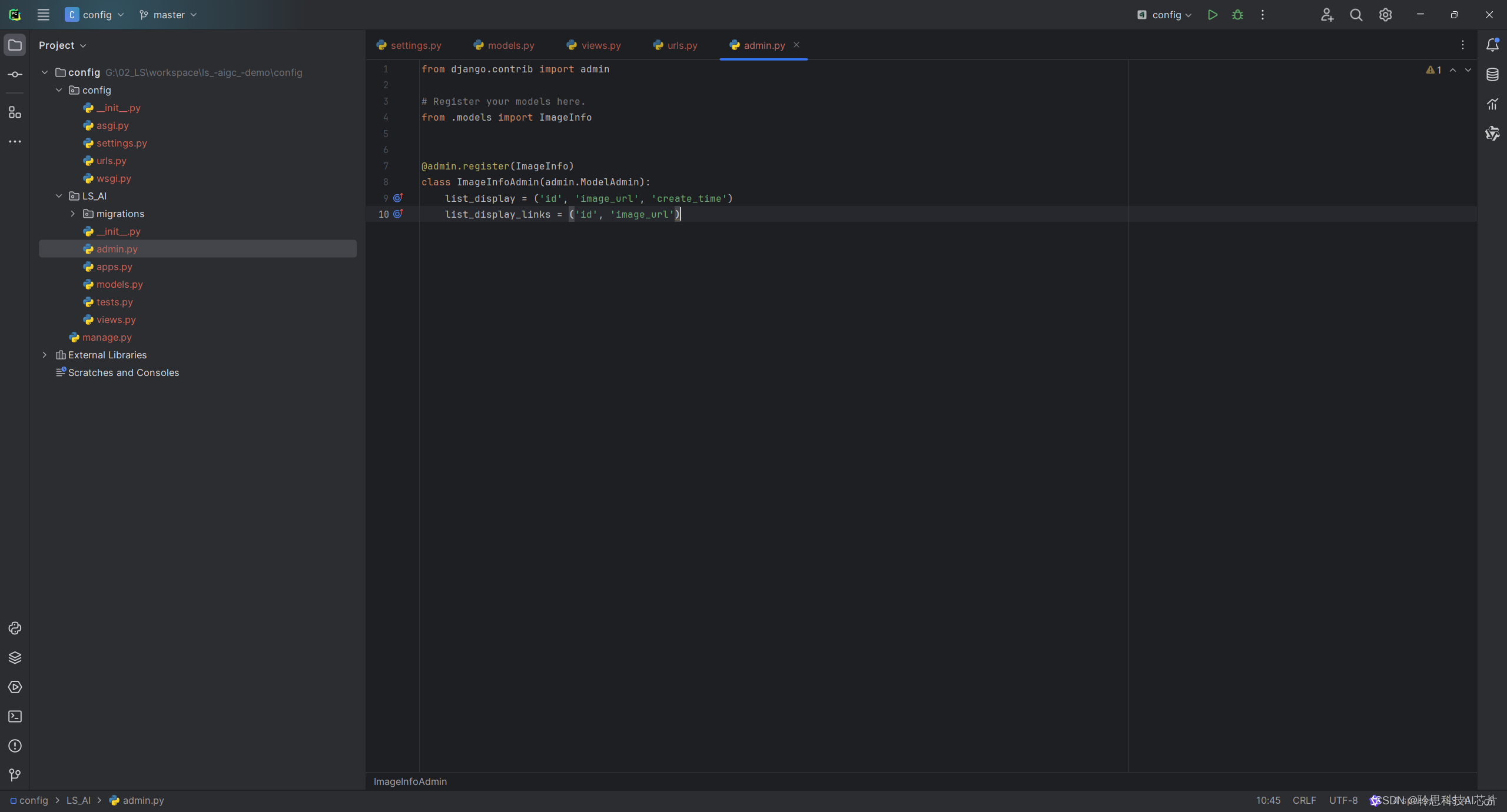Screen dimensions: 1507x812
Task: Switch to the models.py tab
Action: pos(510,45)
